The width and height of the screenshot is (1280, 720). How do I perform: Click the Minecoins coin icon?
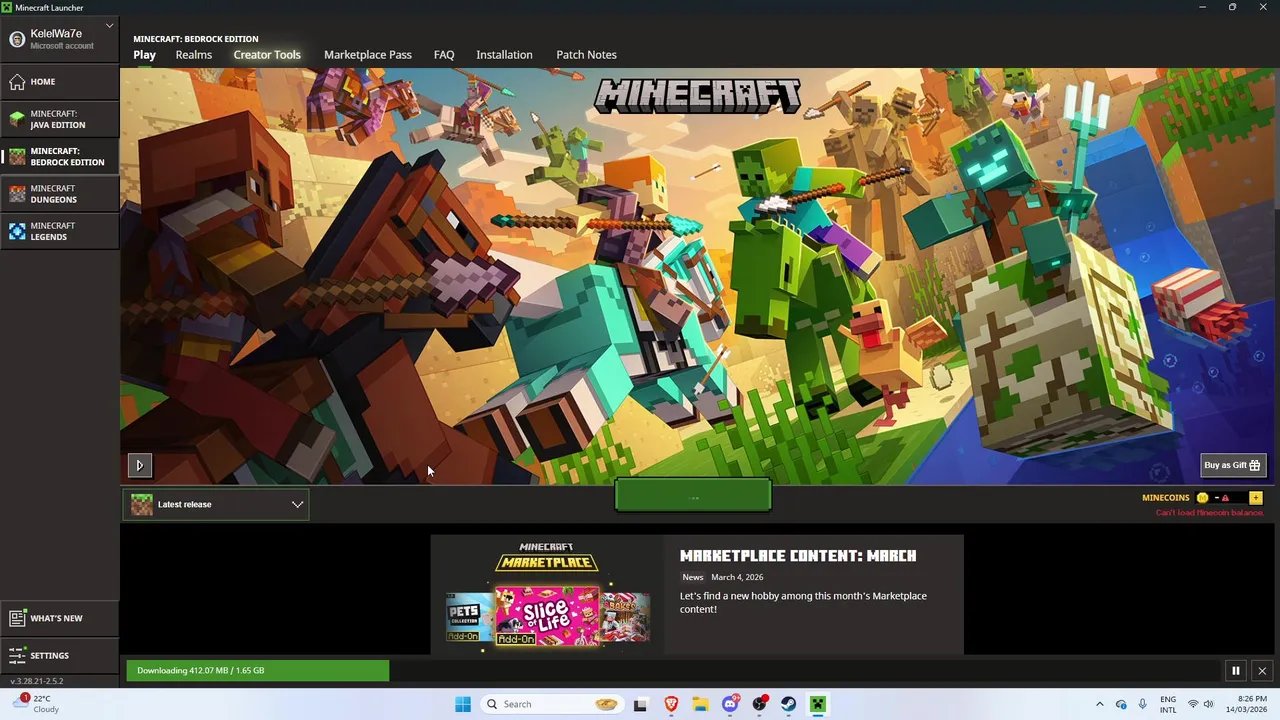[1202, 498]
